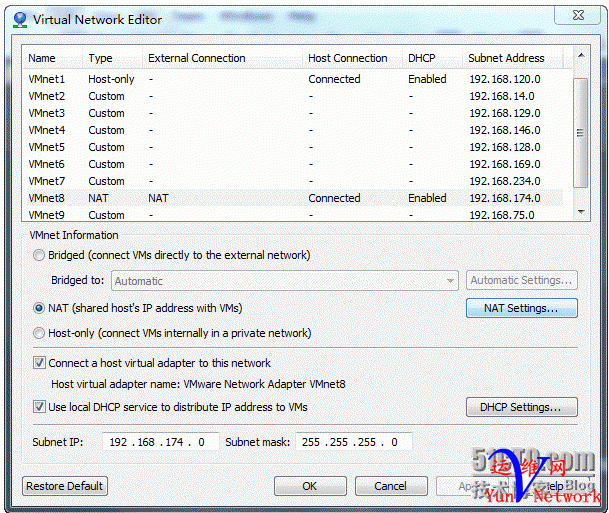Click the list scrollbar up arrow
Viewport: 609px width, 513px height.
(x=581, y=56)
